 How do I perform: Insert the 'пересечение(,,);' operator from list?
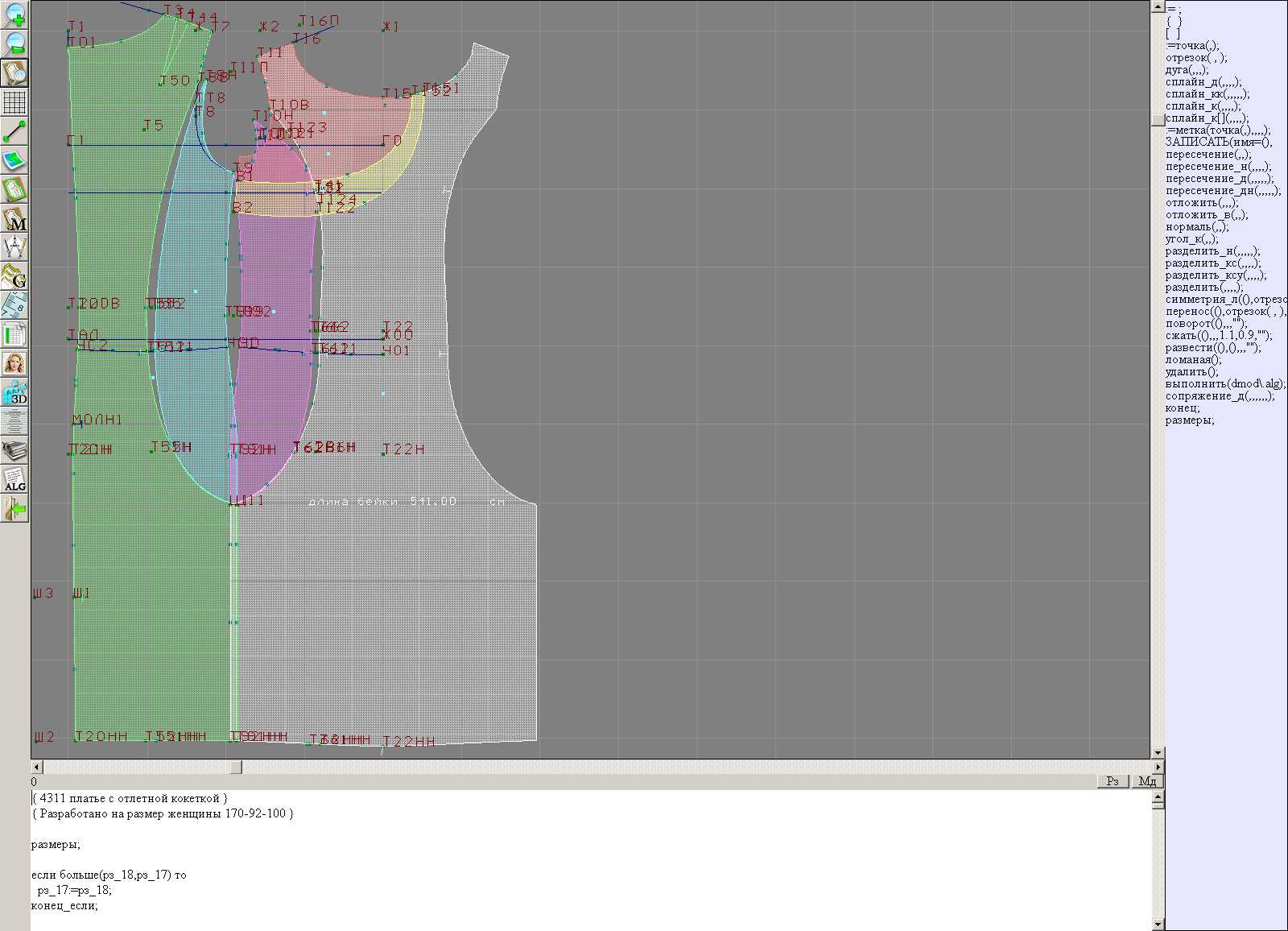click(x=1208, y=155)
